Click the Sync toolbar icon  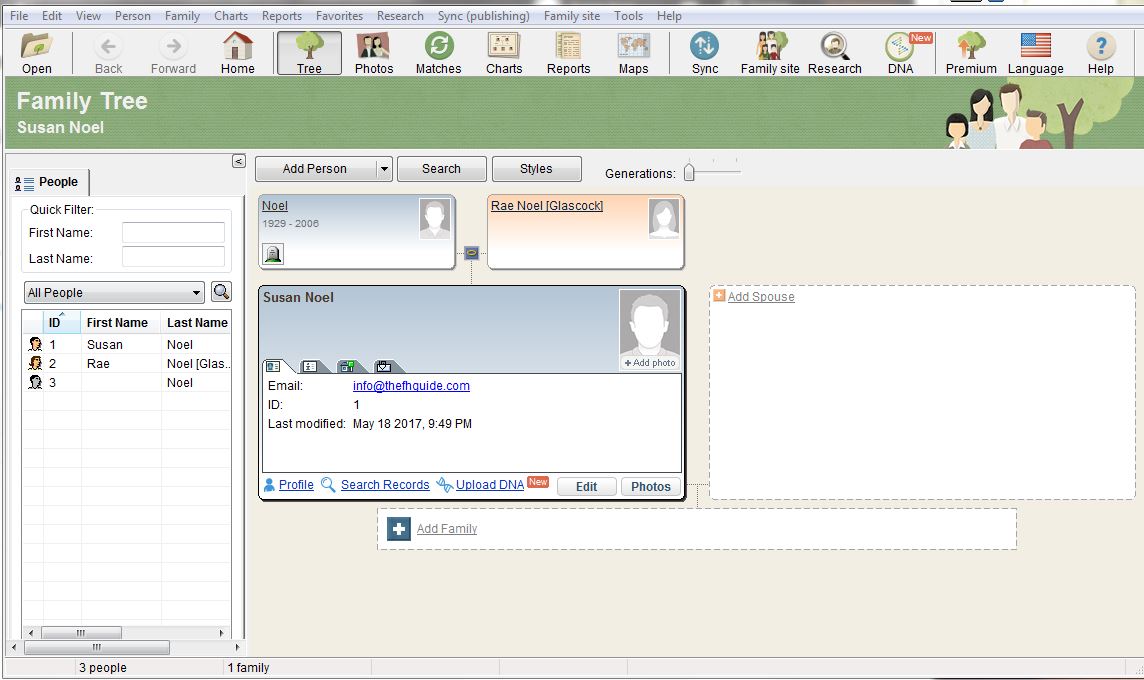pos(705,53)
